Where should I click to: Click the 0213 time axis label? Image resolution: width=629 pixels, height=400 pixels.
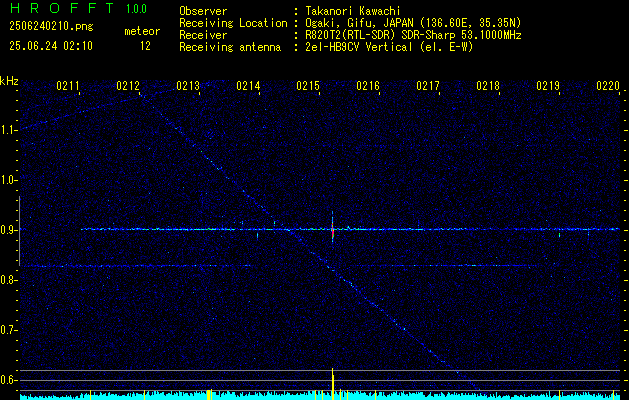pos(188,86)
